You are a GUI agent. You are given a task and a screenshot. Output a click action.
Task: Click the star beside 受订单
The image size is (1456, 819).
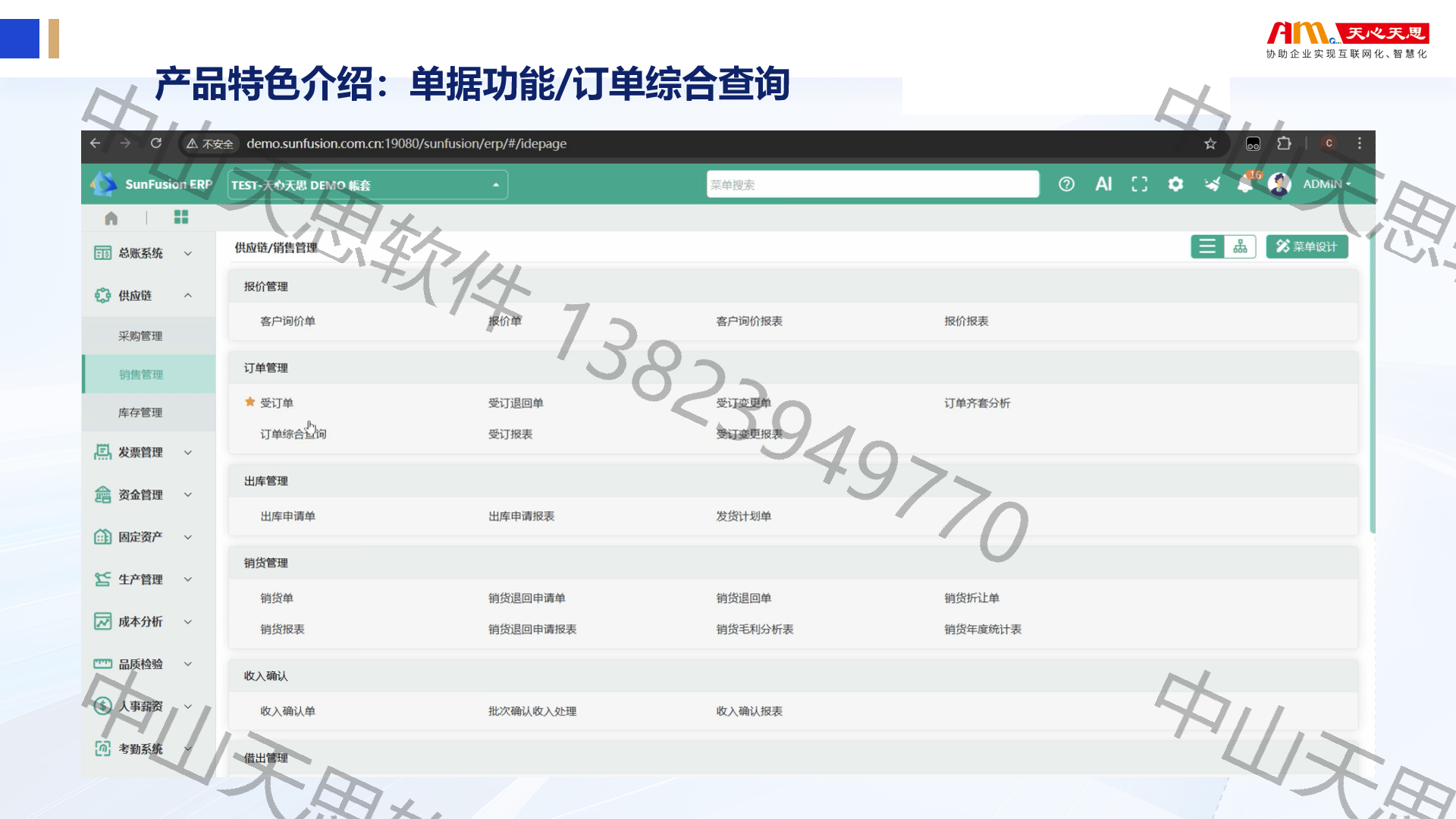tap(249, 402)
